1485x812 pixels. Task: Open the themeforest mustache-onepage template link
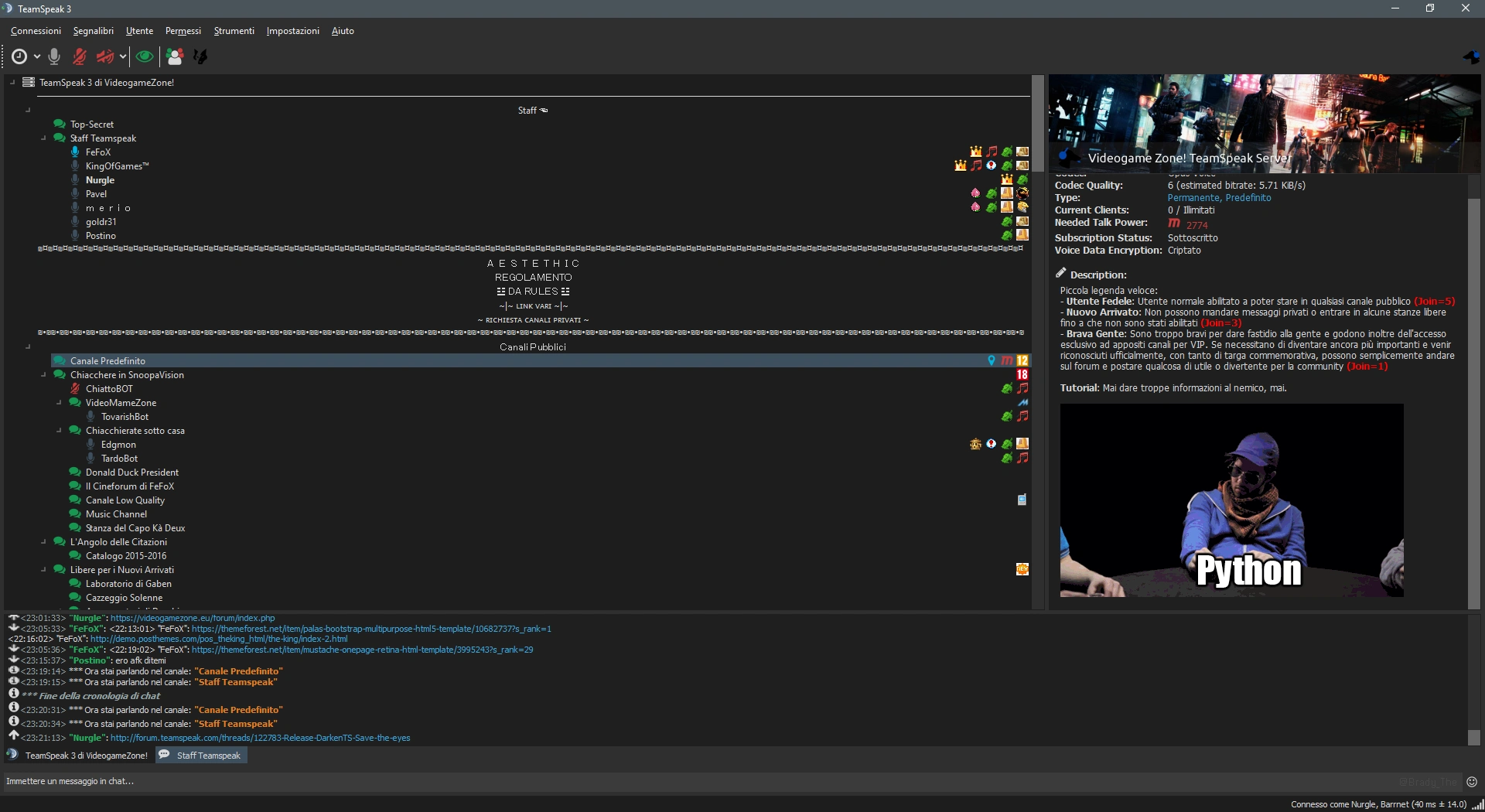tap(363, 650)
